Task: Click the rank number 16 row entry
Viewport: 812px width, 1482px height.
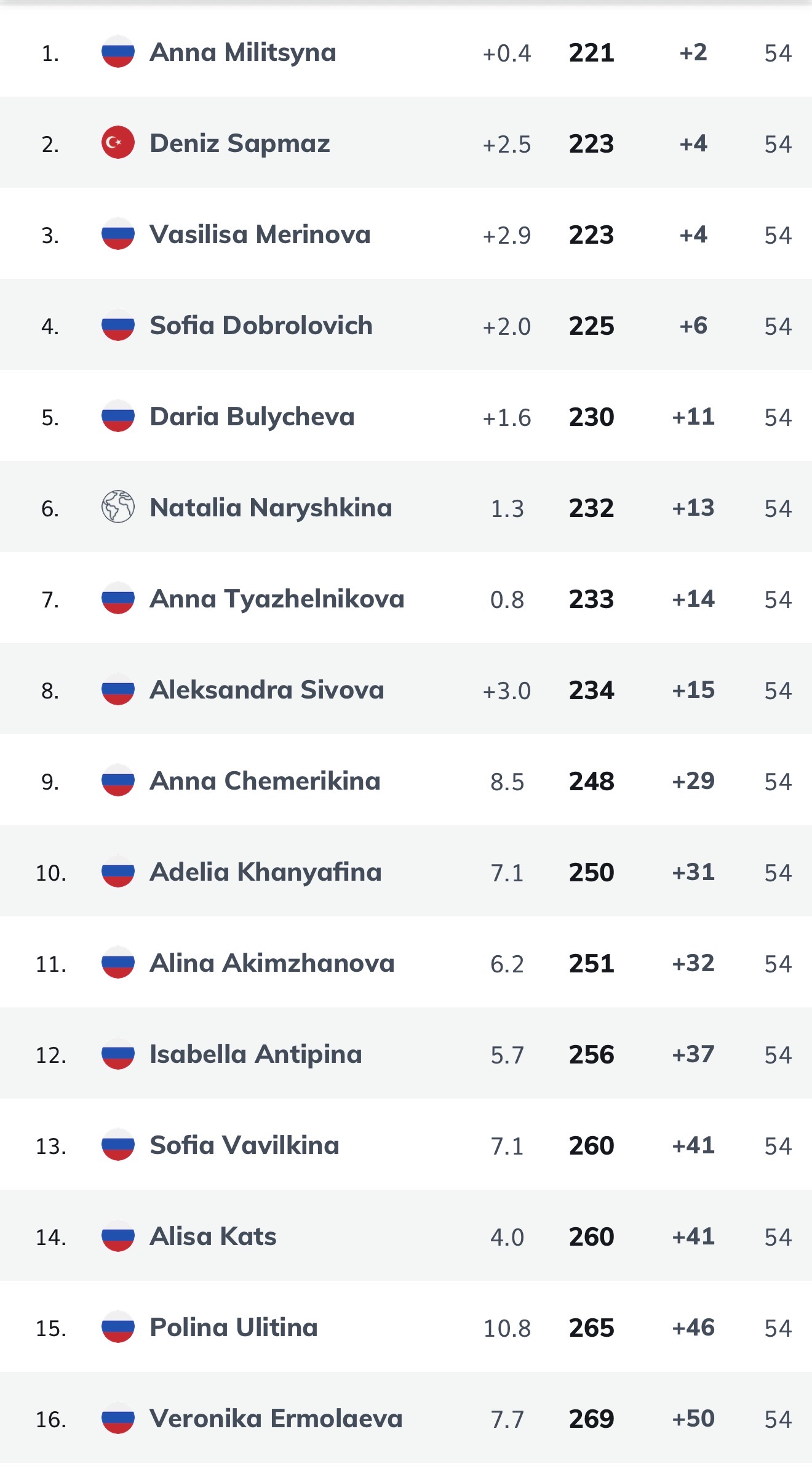Action: point(51,1419)
